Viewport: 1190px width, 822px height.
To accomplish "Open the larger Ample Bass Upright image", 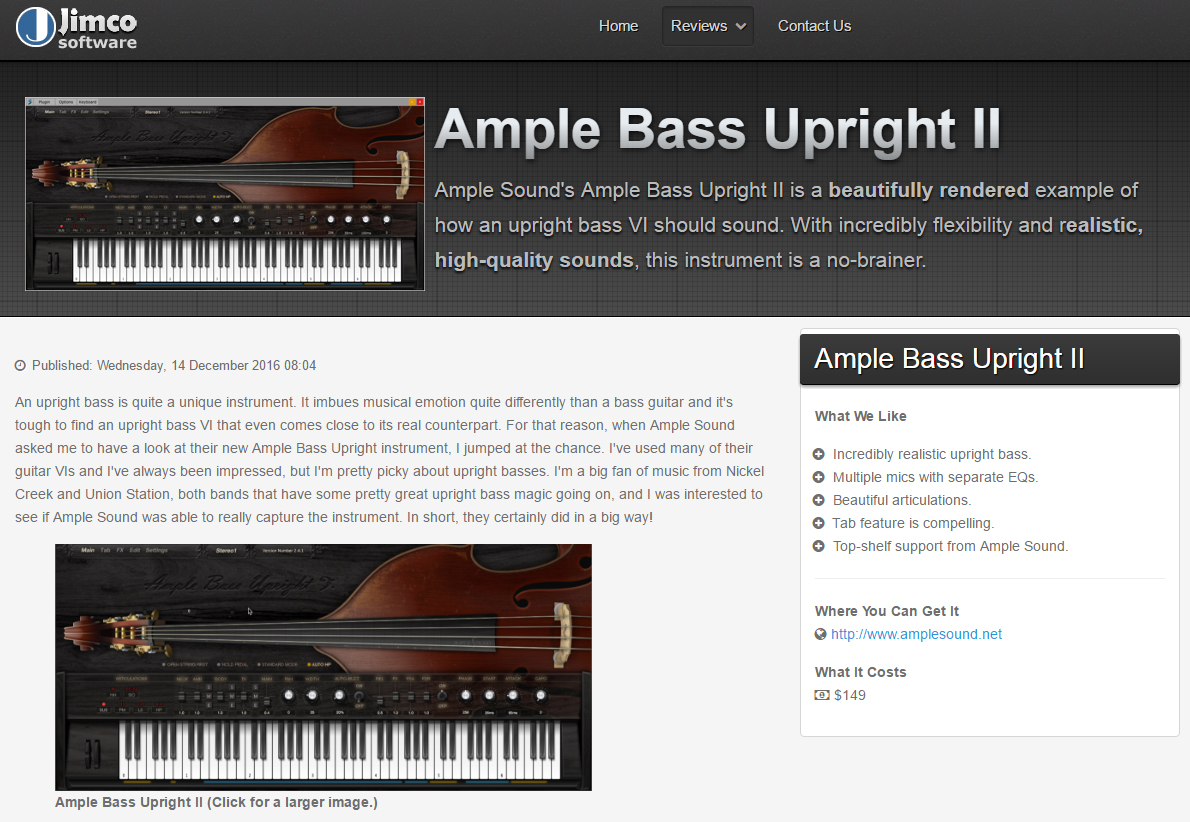I will tap(323, 667).
